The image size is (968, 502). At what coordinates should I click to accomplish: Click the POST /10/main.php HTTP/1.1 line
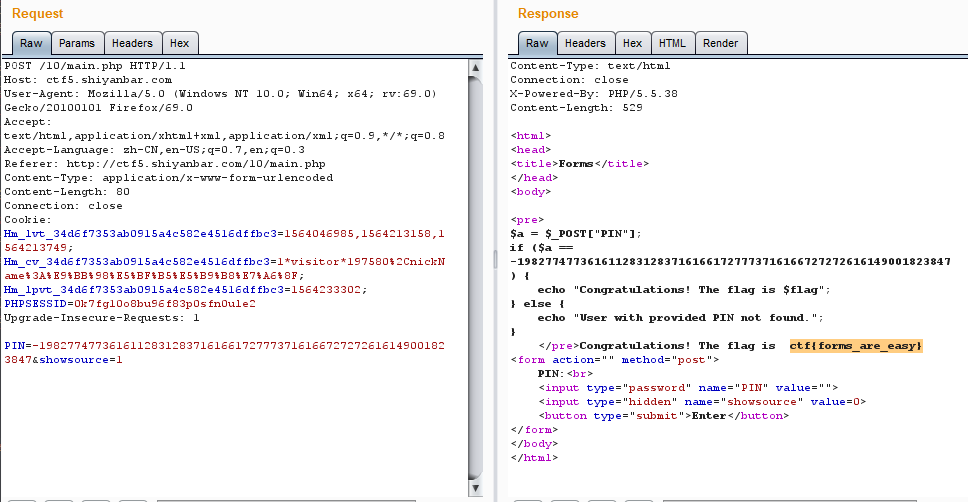pos(94,65)
